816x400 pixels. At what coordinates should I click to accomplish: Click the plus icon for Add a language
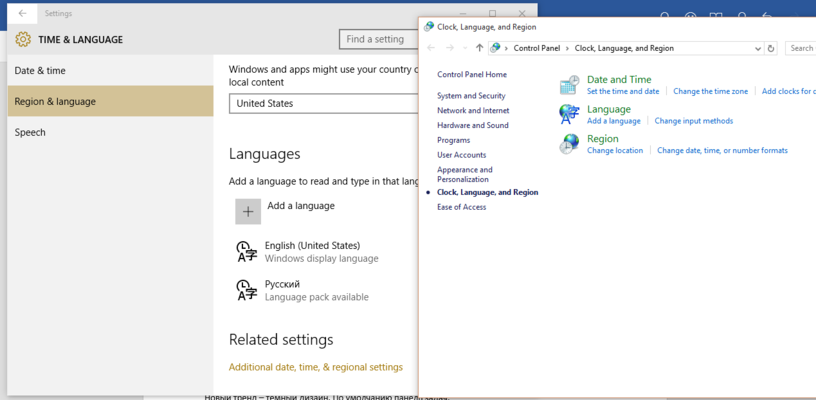[x=248, y=211]
